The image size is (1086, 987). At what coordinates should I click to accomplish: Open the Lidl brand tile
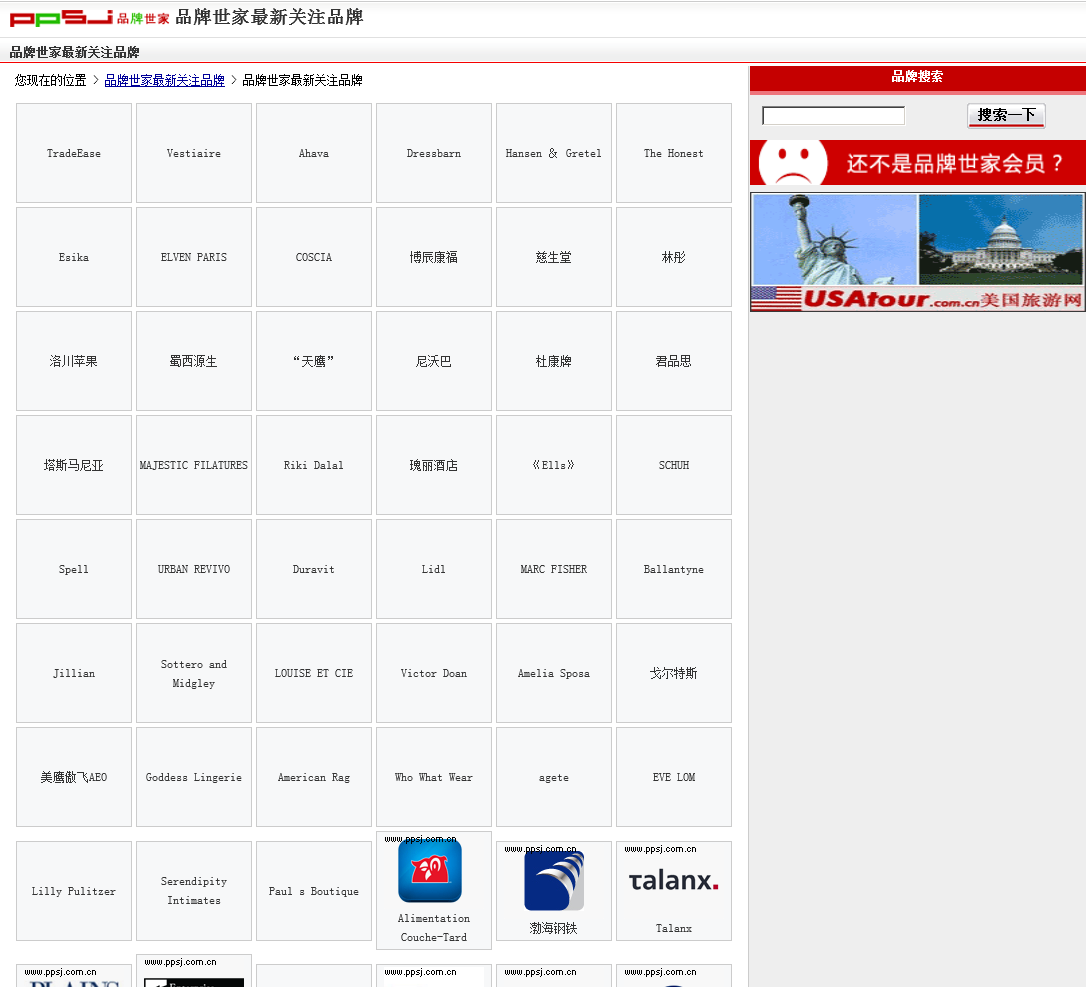click(x=434, y=569)
